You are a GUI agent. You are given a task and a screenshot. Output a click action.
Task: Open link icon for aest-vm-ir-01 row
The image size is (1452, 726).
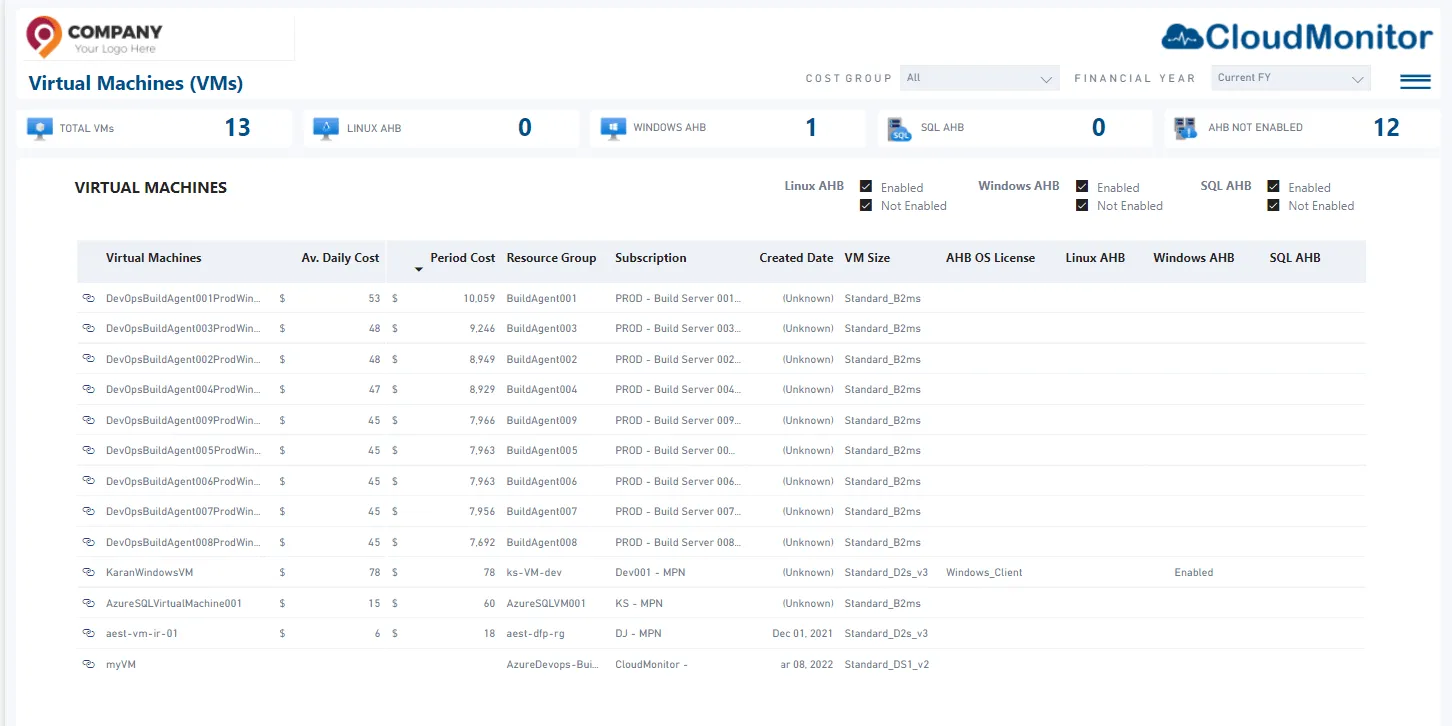(x=88, y=633)
